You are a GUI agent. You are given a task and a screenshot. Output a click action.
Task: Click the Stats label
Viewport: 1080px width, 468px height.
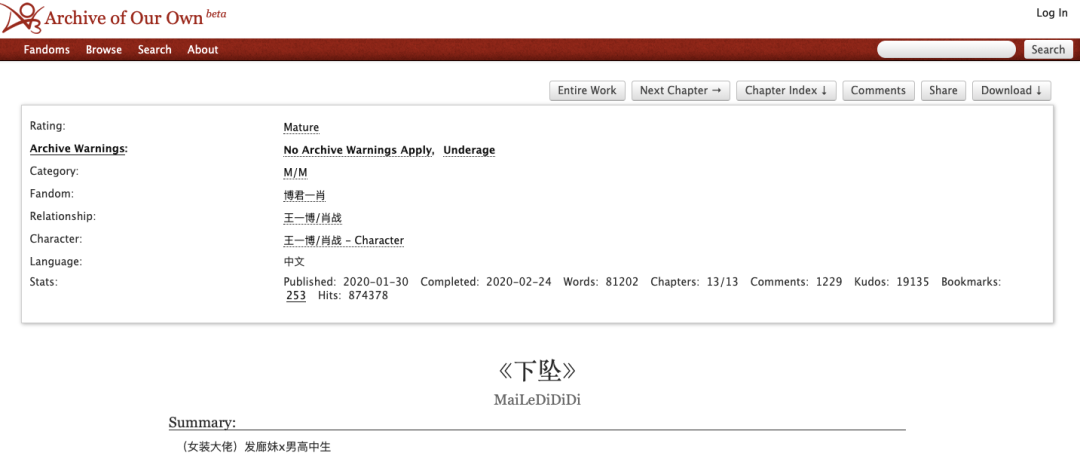tap(44, 281)
